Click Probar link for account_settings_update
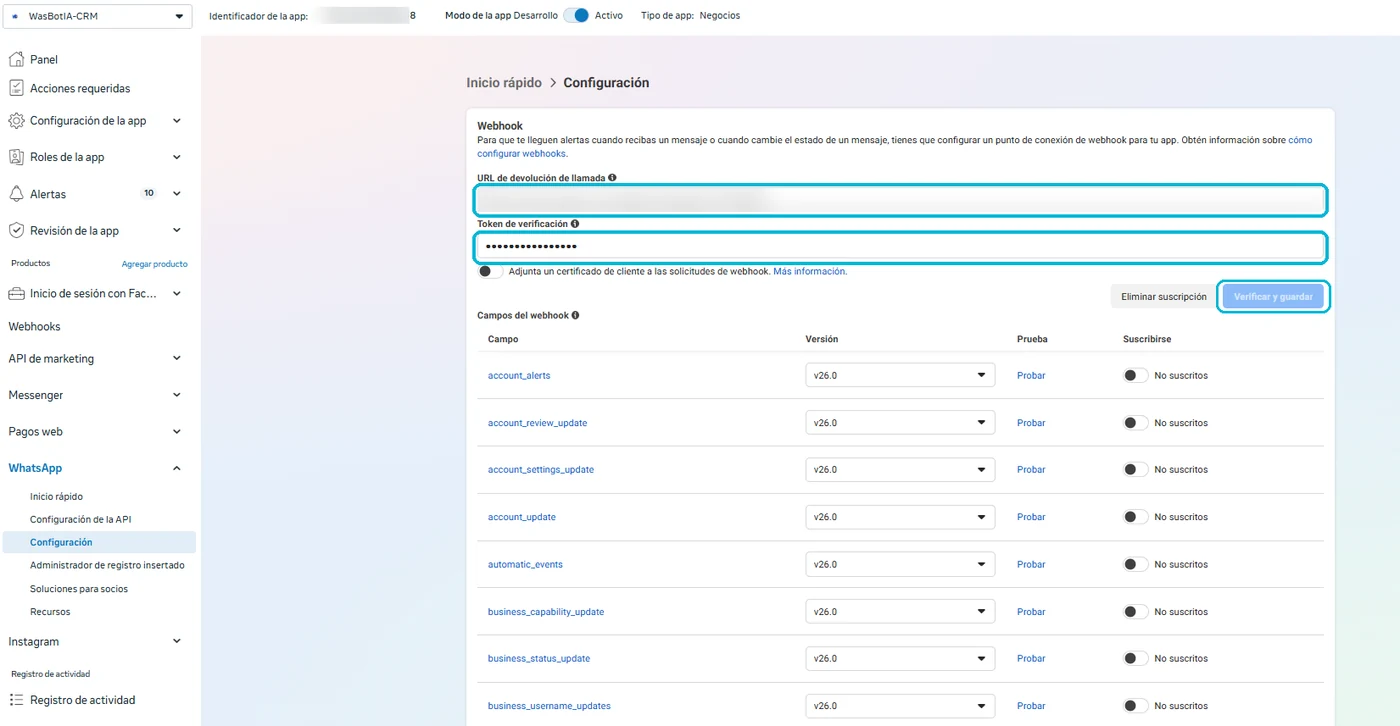The height and width of the screenshot is (726, 1400). pyautogui.click(x=1031, y=469)
